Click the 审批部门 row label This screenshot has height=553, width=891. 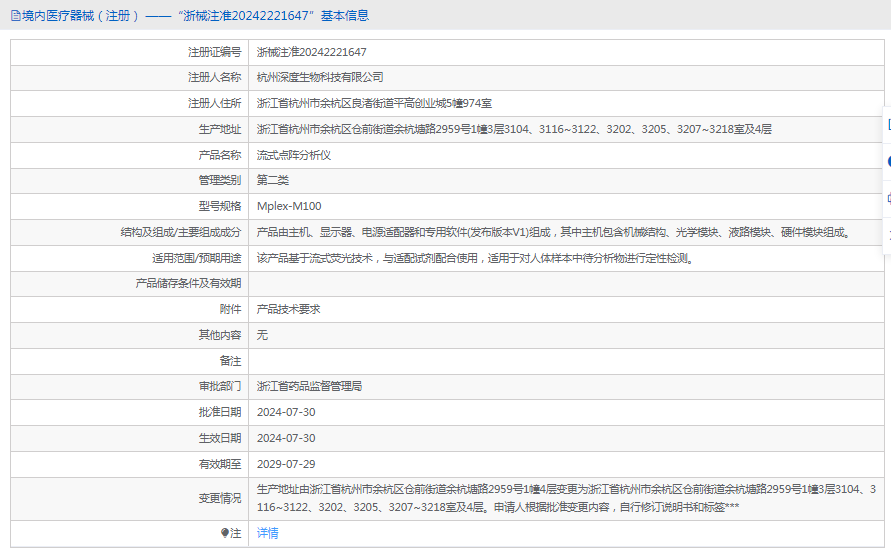pos(219,386)
